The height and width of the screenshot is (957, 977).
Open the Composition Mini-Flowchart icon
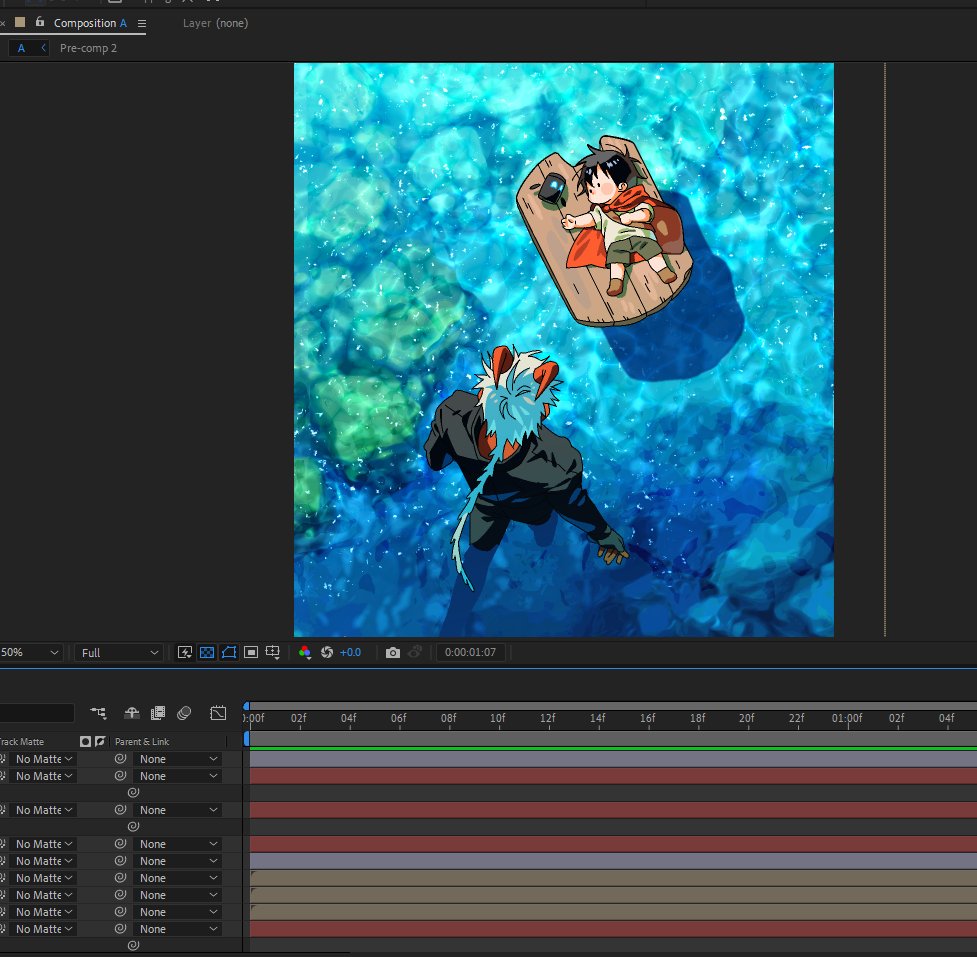coord(98,713)
